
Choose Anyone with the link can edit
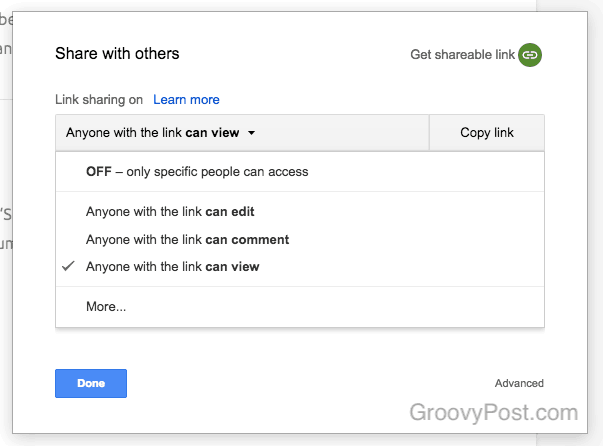pyautogui.click(x=300, y=211)
